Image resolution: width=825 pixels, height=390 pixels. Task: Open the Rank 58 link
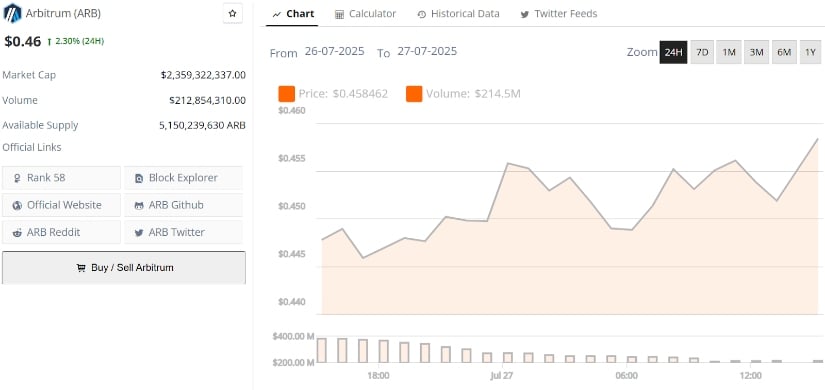(x=61, y=178)
